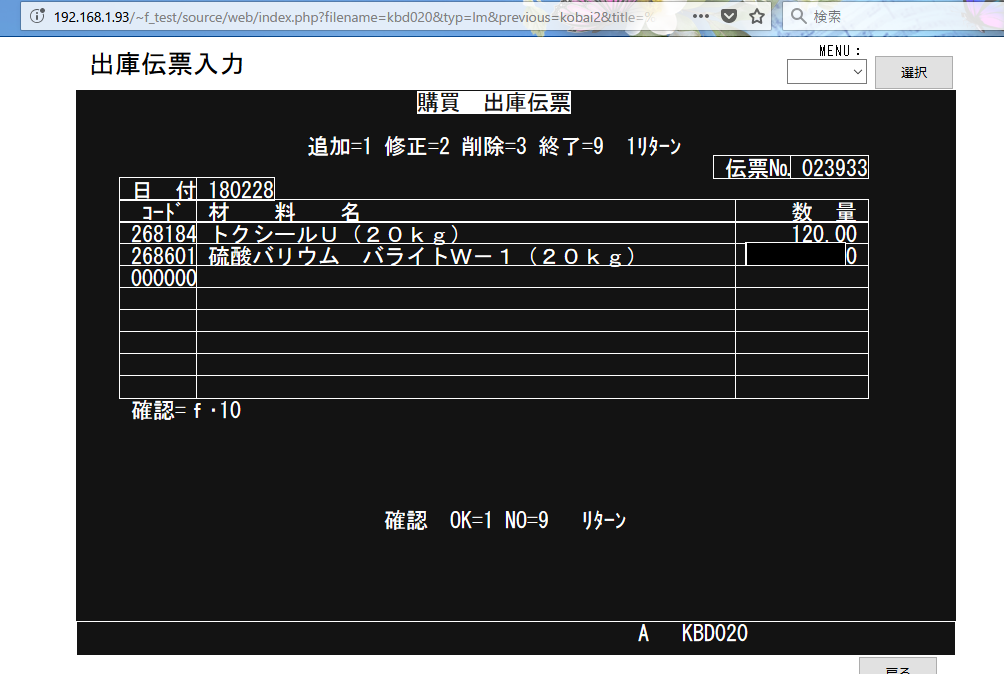The height and width of the screenshot is (674, 1004).
Task: Bookmark this page with the star icon
Action: tap(757, 16)
